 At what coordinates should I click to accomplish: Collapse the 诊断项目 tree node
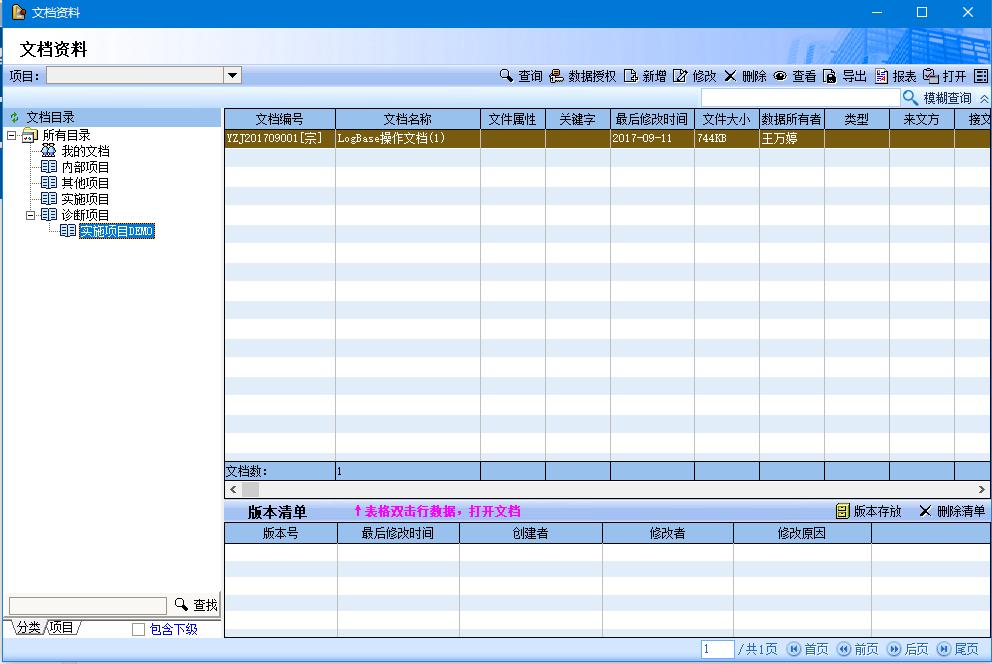pyautogui.click(x=31, y=215)
